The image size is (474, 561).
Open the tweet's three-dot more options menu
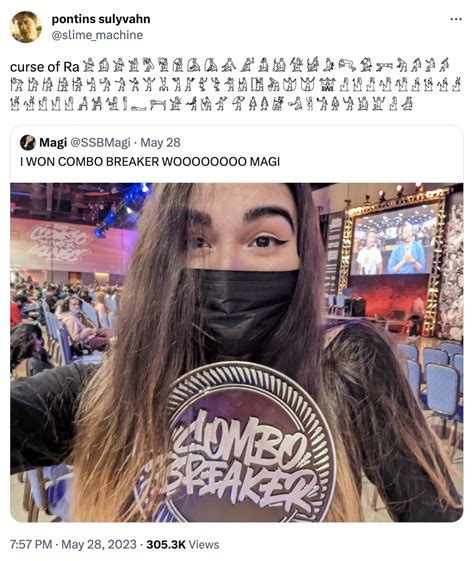pyautogui.click(x=456, y=19)
